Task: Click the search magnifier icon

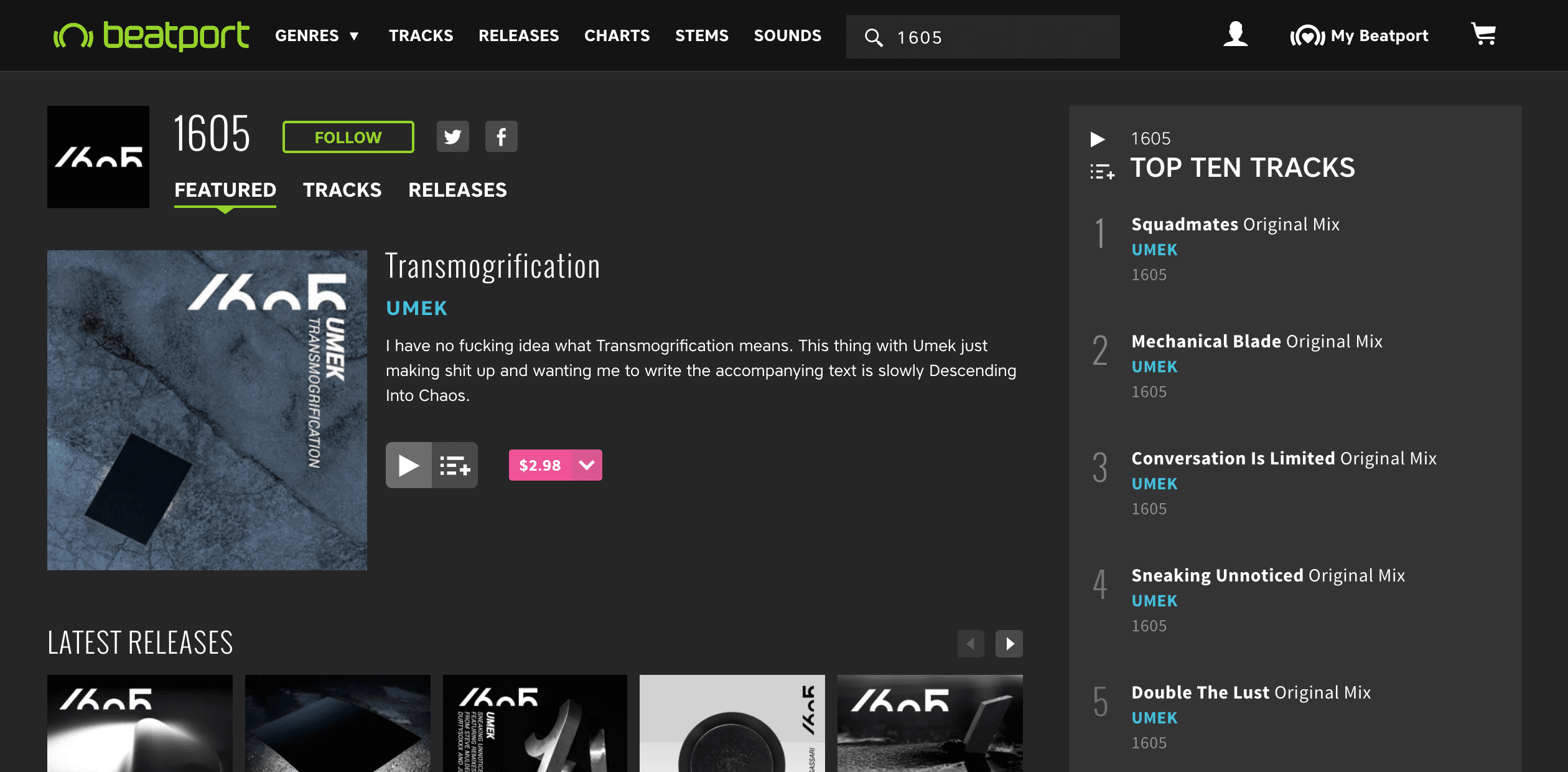Action: pyautogui.click(x=874, y=37)
